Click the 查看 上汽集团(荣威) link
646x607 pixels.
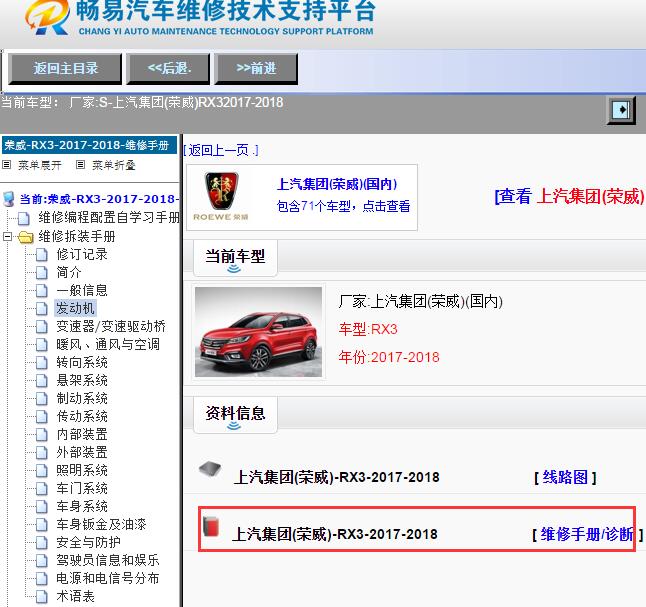click(570, 196)
